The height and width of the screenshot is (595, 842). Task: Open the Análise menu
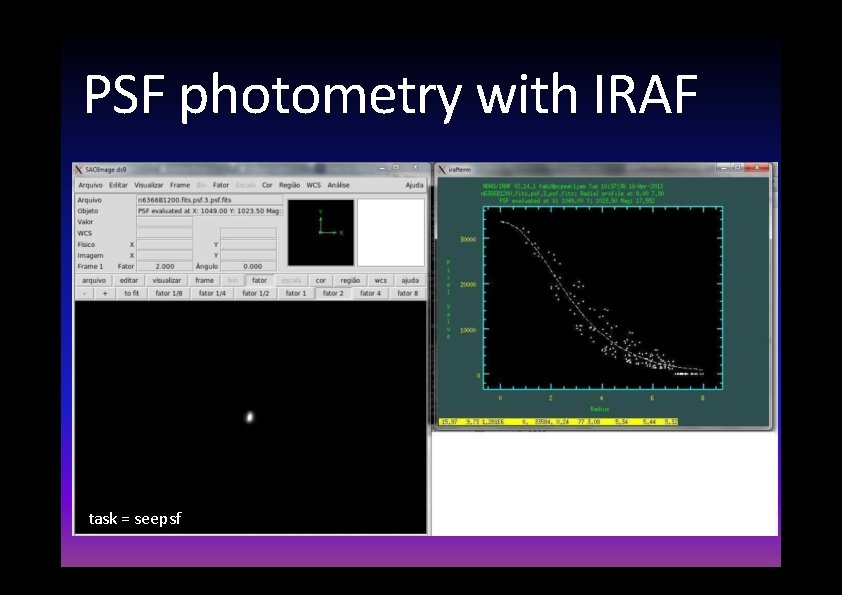coord(338,185)
